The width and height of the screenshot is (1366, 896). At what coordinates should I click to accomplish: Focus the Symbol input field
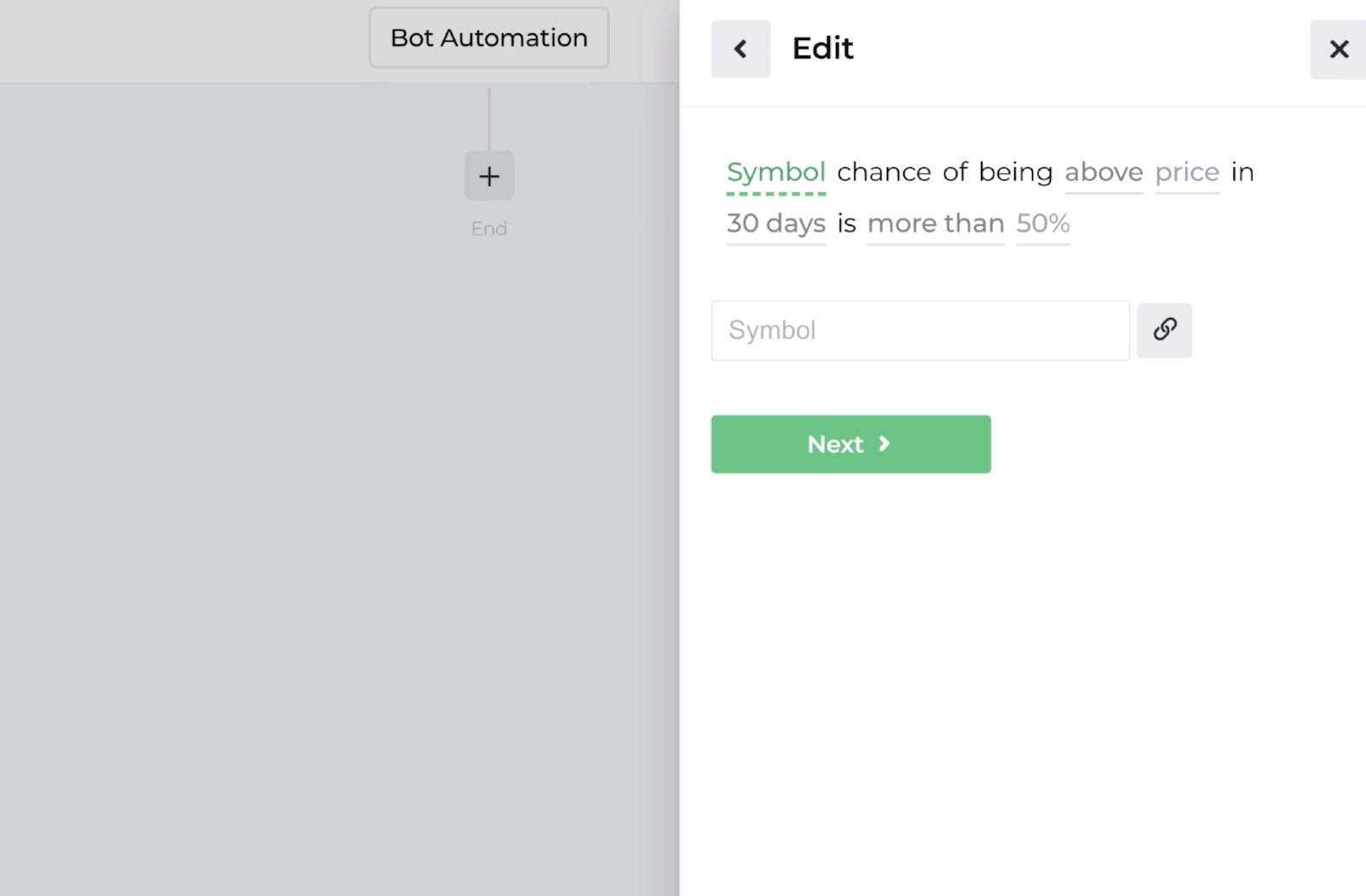click(920, 330)
